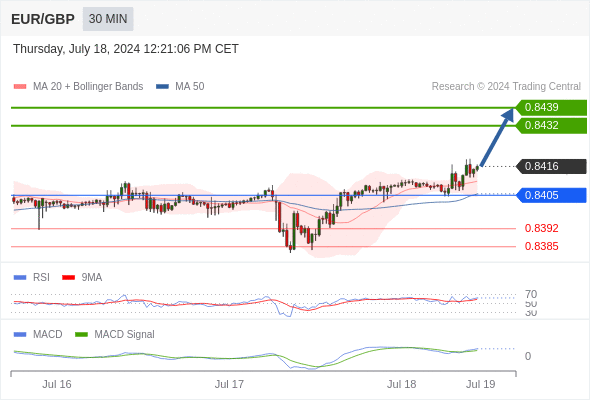The image size is (590, 400).
Task: Click the red 0.8392 support level
Action: click(x=541, y=228)
